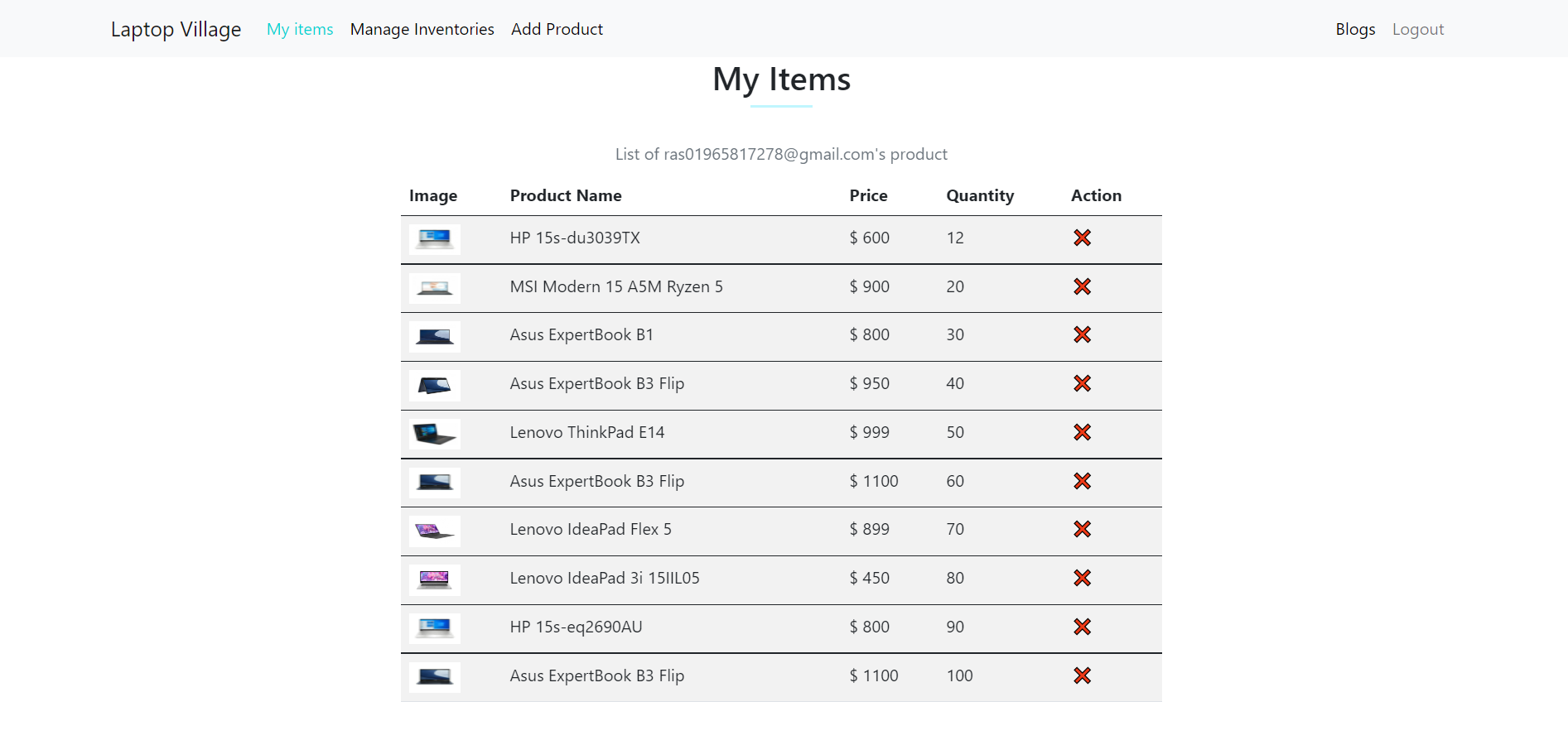Viewport: 1568px width, 745px height.
Task: Click the quantity value '100'
Action: (959, 675)
